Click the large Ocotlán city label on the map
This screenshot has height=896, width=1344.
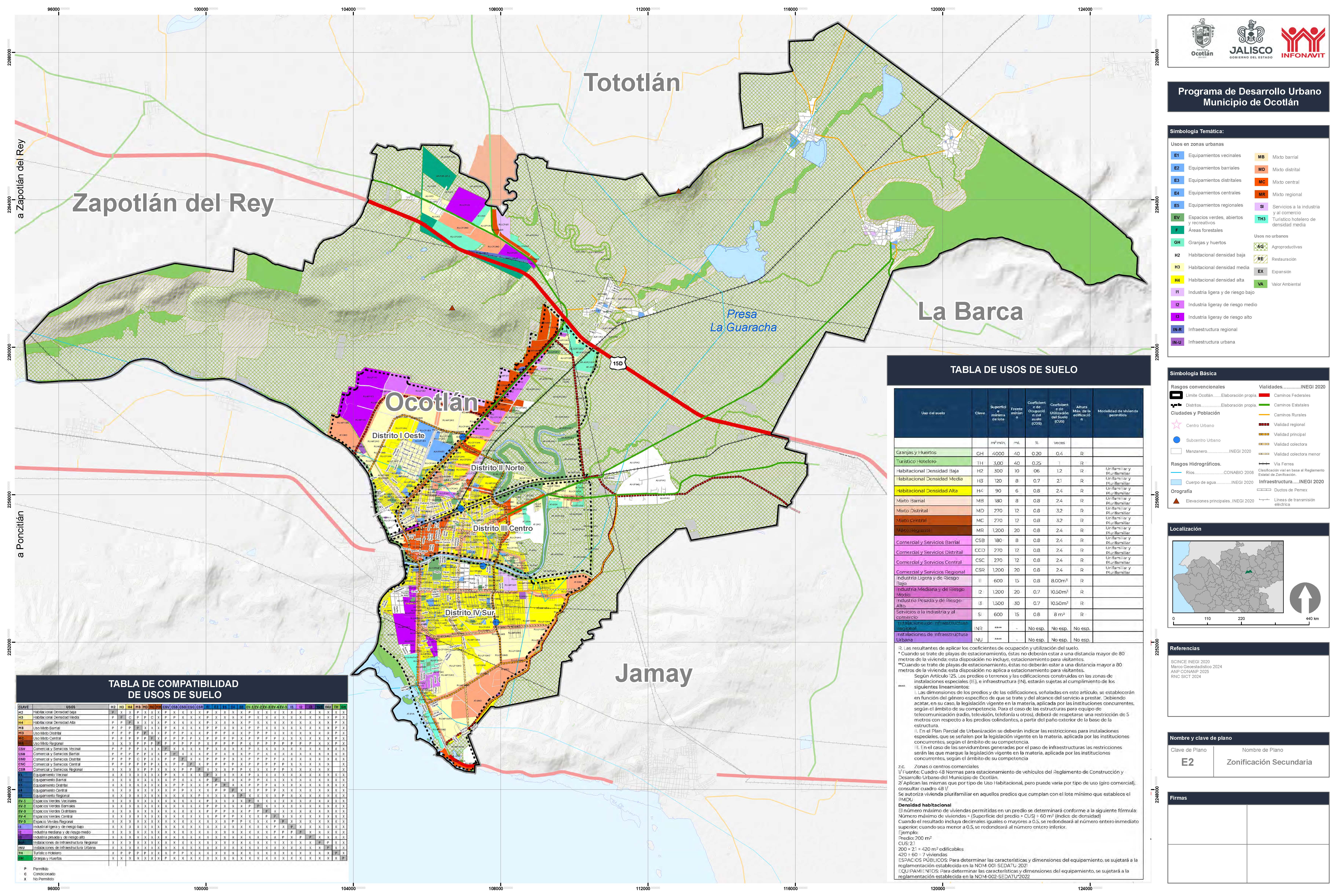[x=431, y=402]
